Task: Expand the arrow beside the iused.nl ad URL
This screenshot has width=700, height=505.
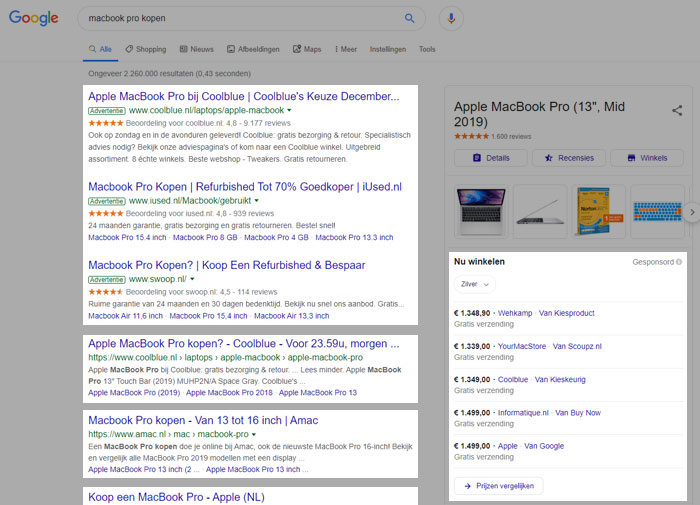Action: [x=257, y=201]
